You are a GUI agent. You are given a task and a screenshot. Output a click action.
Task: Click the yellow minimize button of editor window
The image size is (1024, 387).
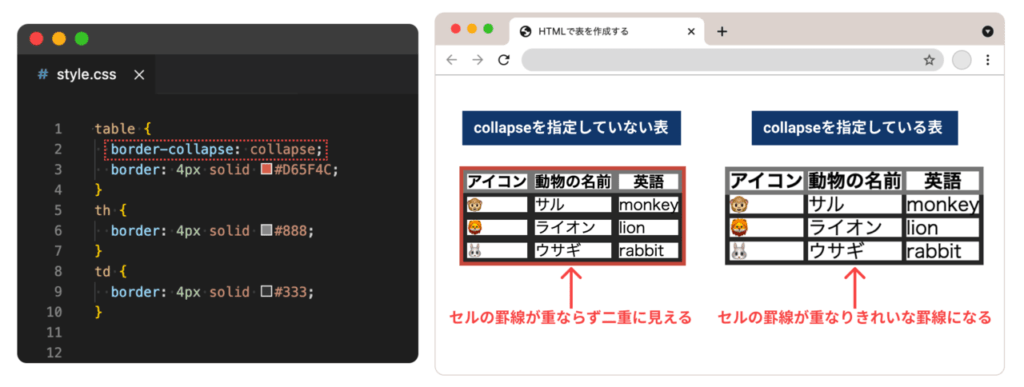(x=59, y=39)
